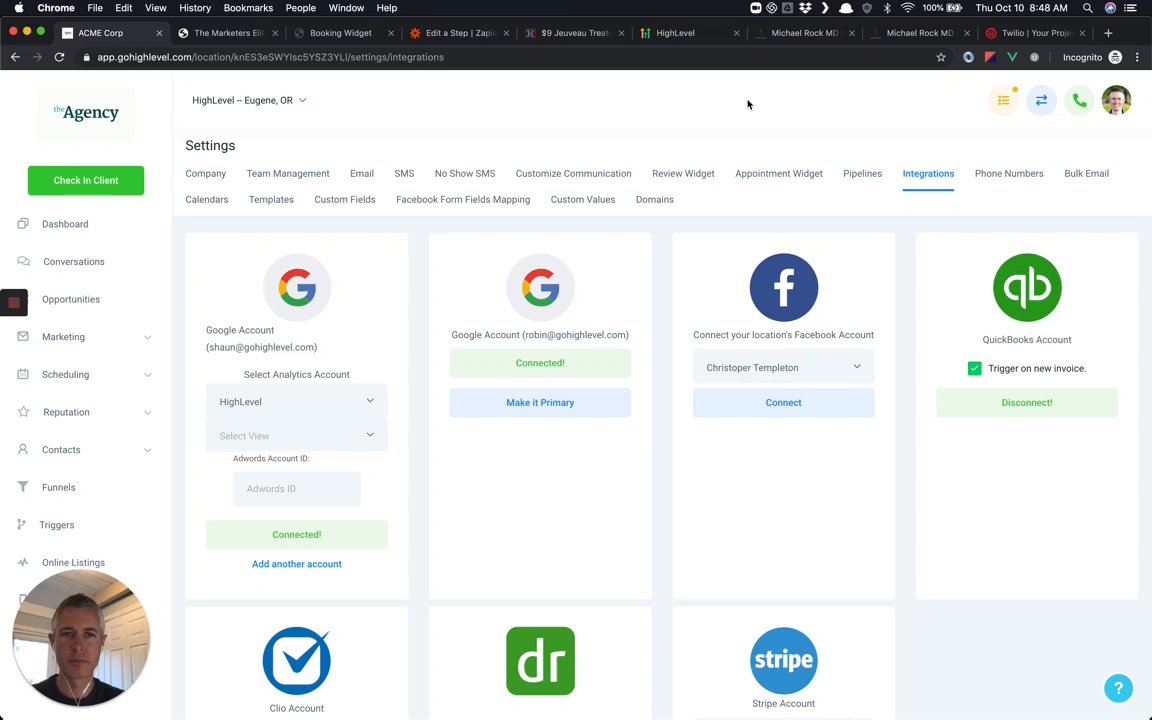Expand the Scheduling sidebar submenu chevron
The height and width of the screenshot is (720, 1152).
coord(148,375)
